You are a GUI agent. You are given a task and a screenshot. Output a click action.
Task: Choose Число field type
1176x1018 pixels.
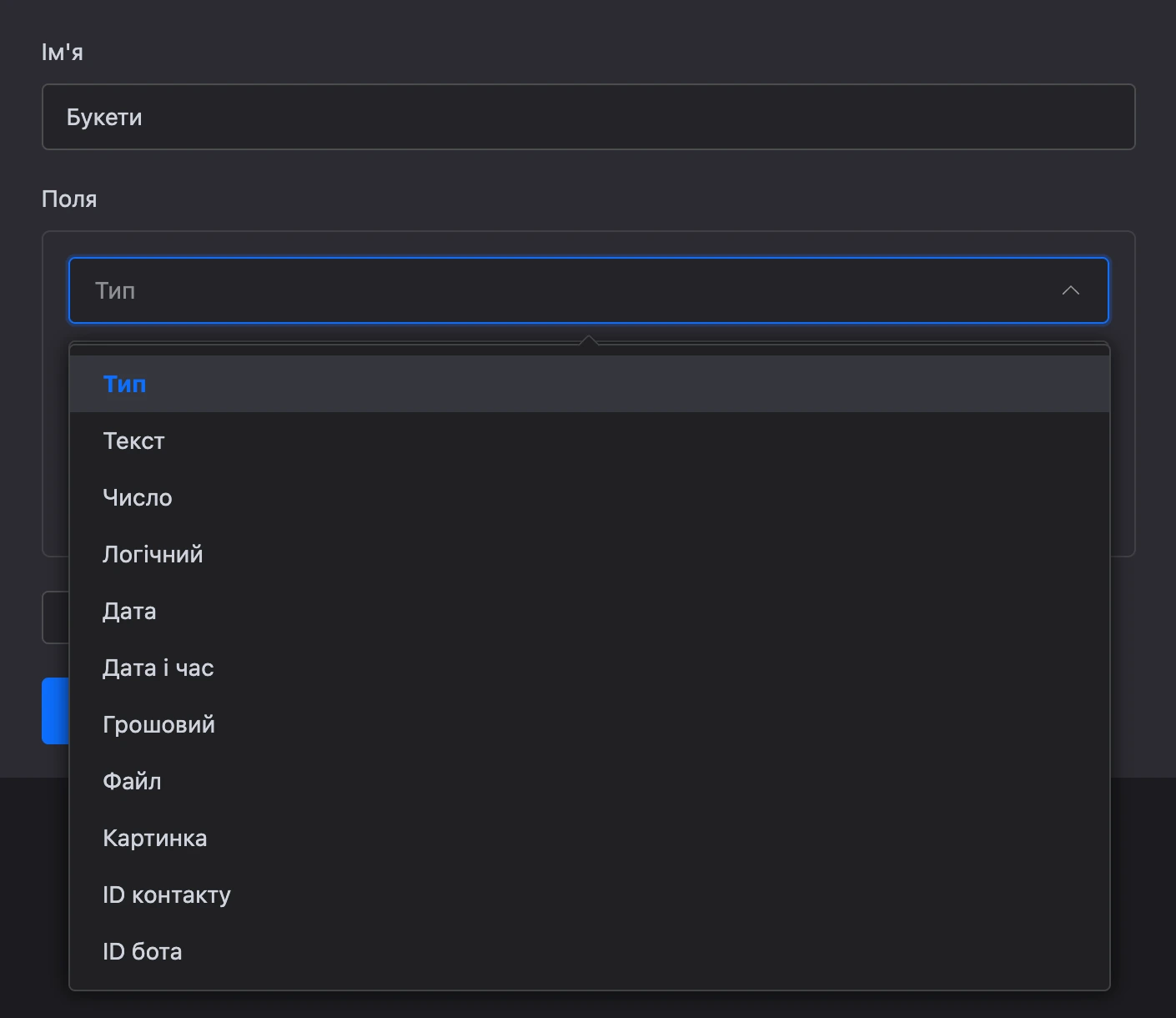point(590,497)
